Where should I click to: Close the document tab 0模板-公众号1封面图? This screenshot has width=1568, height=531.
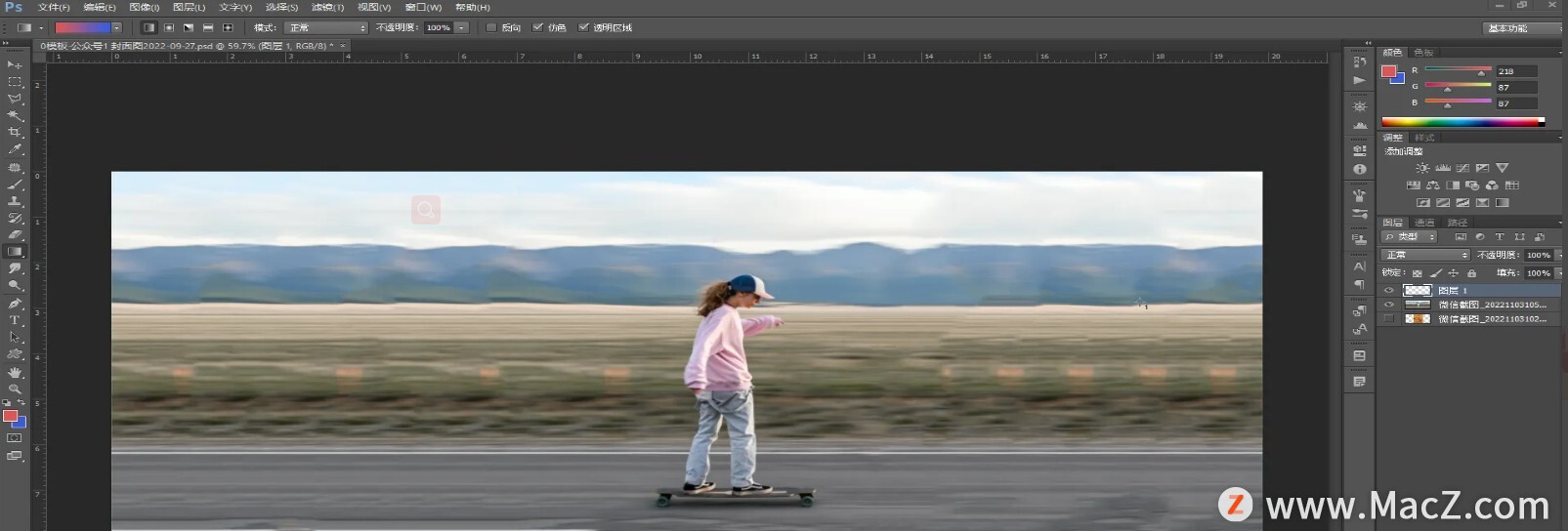(x=342, y=45)
